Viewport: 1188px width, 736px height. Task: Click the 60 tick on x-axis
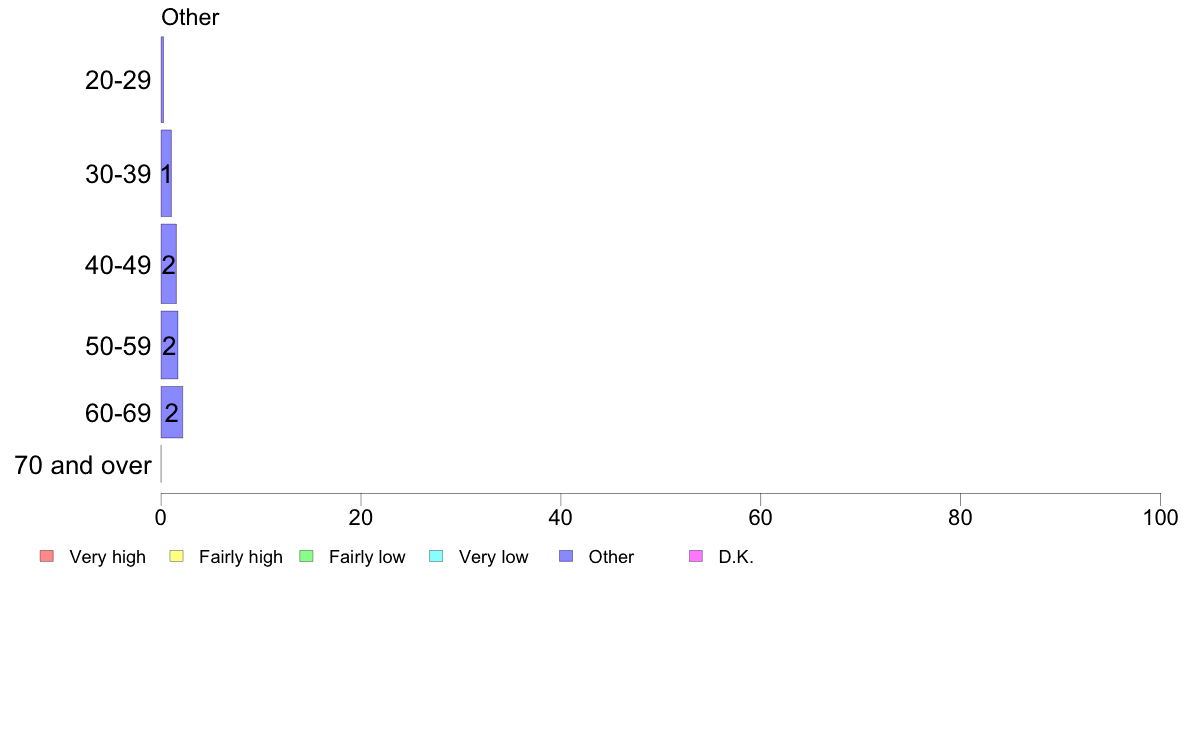(x=760, y=518)
